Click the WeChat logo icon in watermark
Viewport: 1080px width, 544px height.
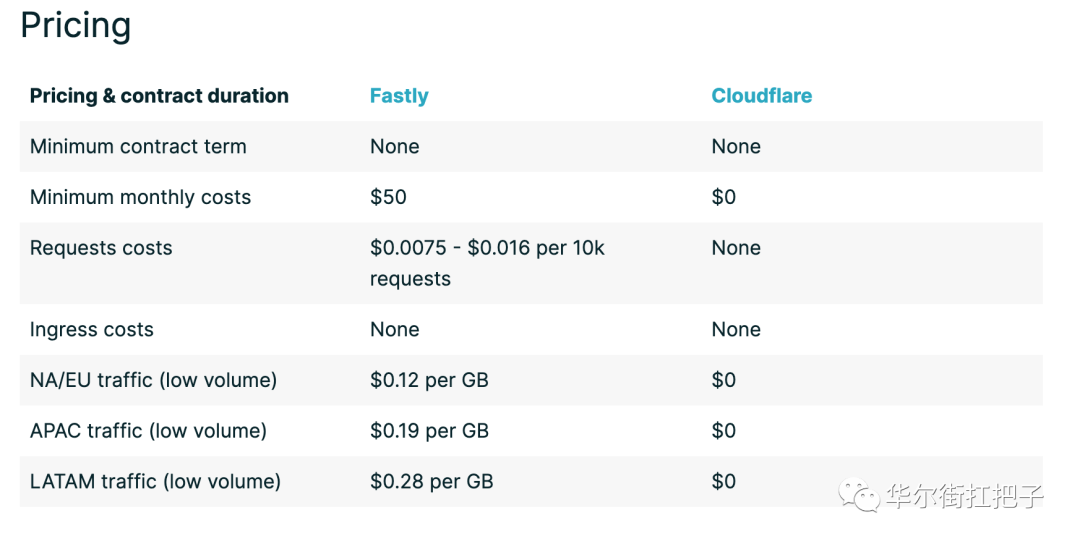(x=858, y=495)
